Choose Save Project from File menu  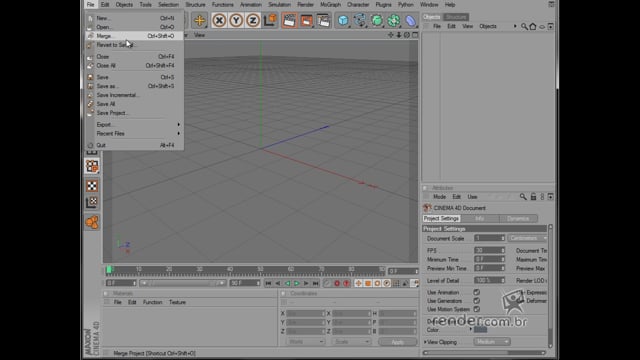pos(134,113)
